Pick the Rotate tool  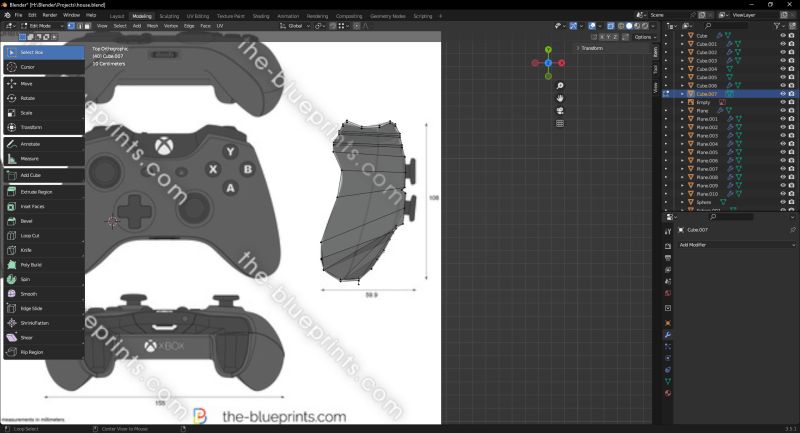44,98
